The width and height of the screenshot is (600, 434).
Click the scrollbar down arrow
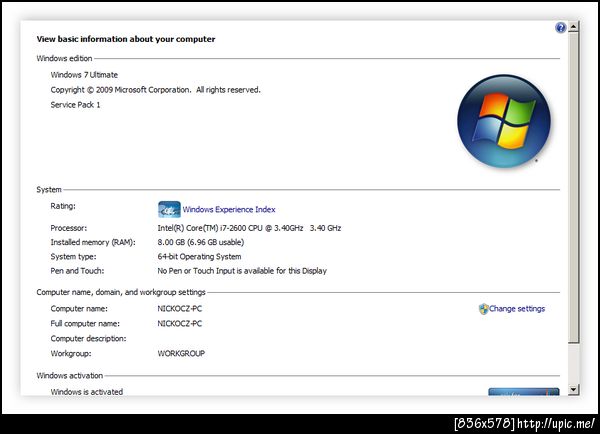click(573, 390)
